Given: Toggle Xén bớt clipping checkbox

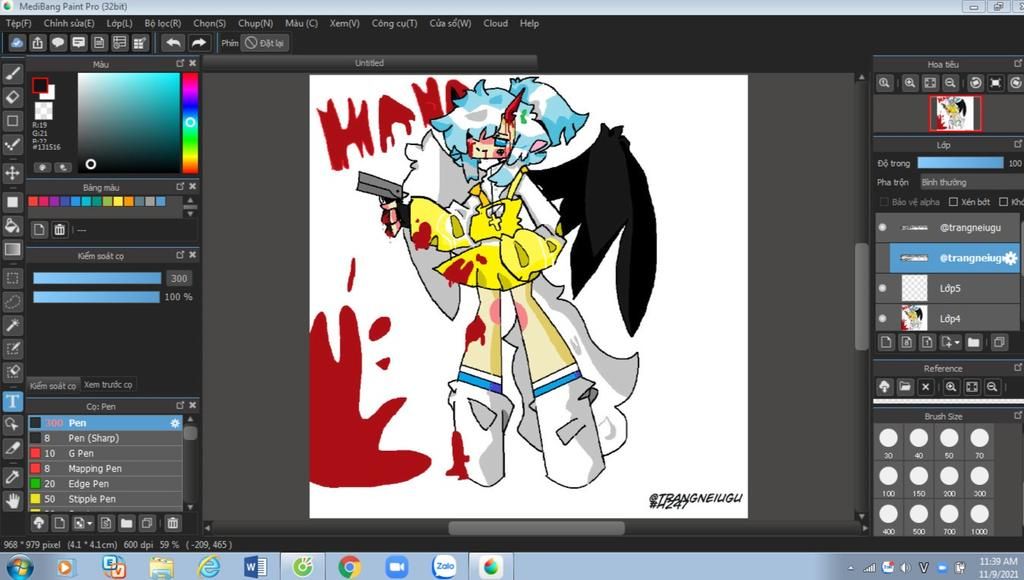Looking at the screenshot, I should pyautogui.click(x=953, y=202).
